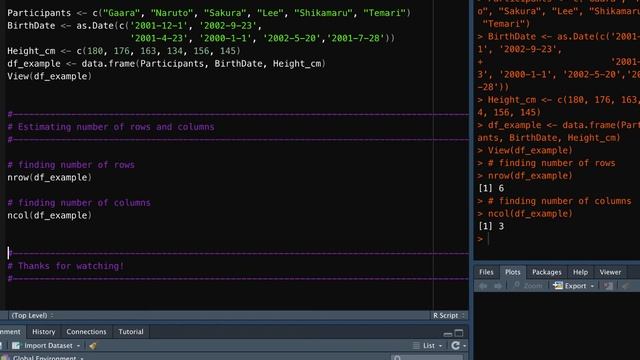Open the Export dropdown arrow

point(592,286)
